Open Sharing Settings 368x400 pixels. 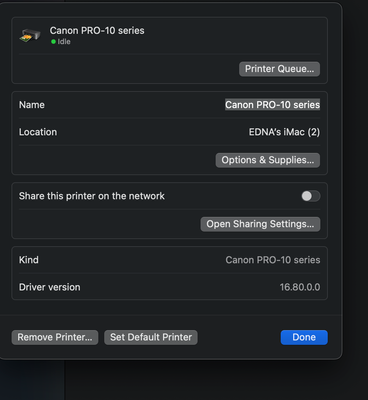coord(260,224)
